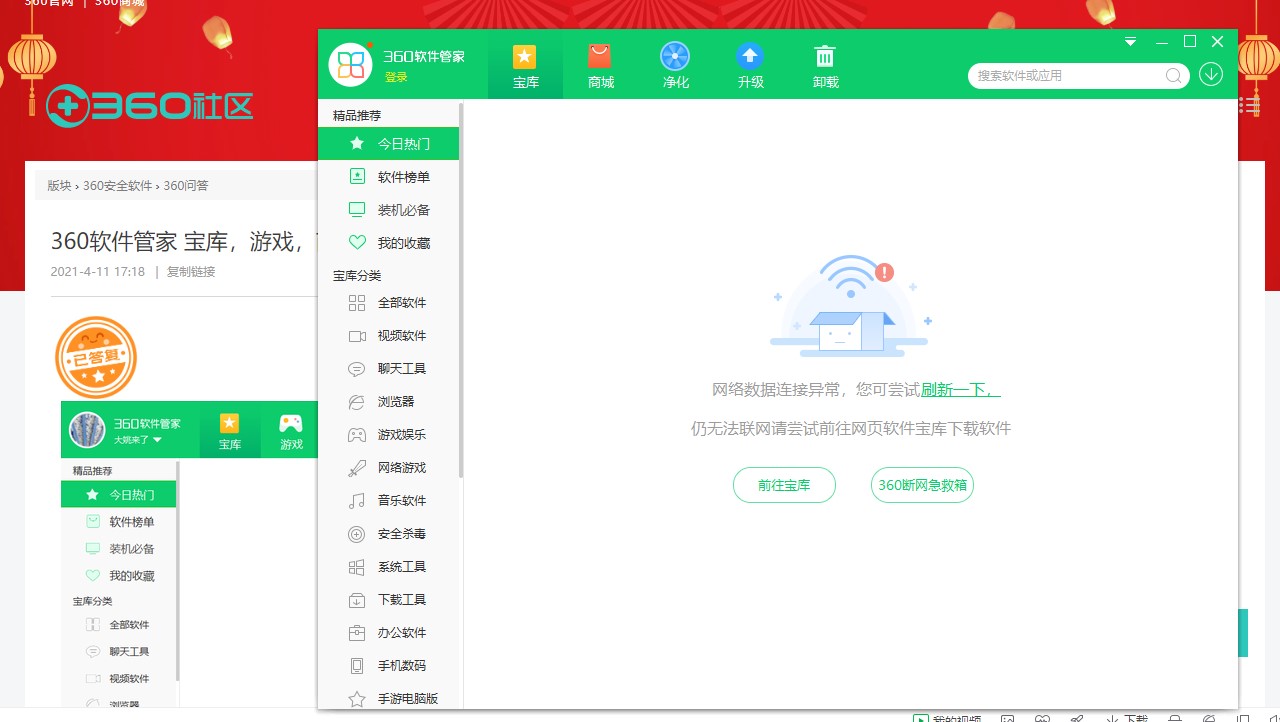Click the 360社区 logo on the web page
The width and height of the screenshot is (1280, 722).
149,105
